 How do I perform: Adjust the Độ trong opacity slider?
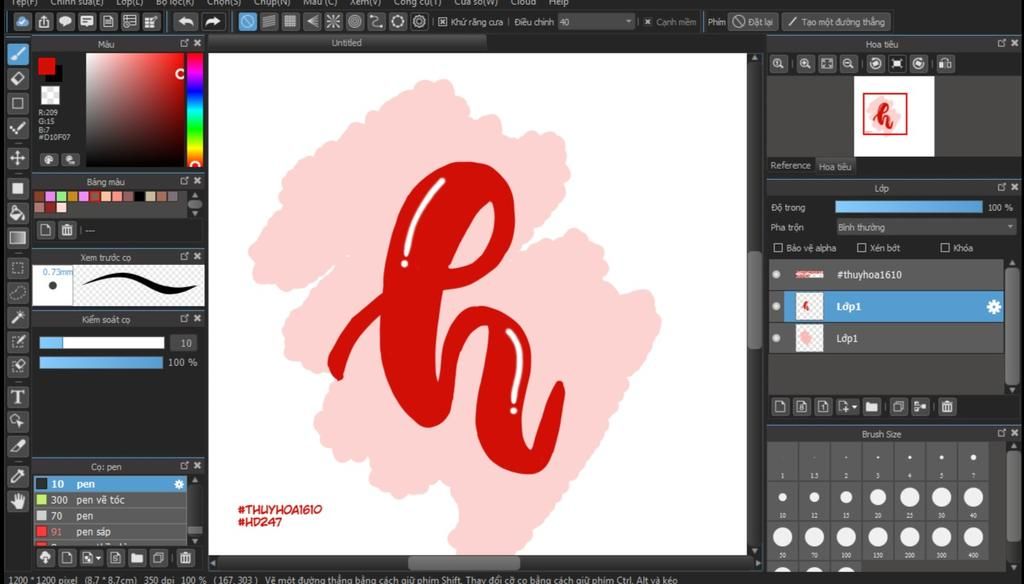point(908,207)
